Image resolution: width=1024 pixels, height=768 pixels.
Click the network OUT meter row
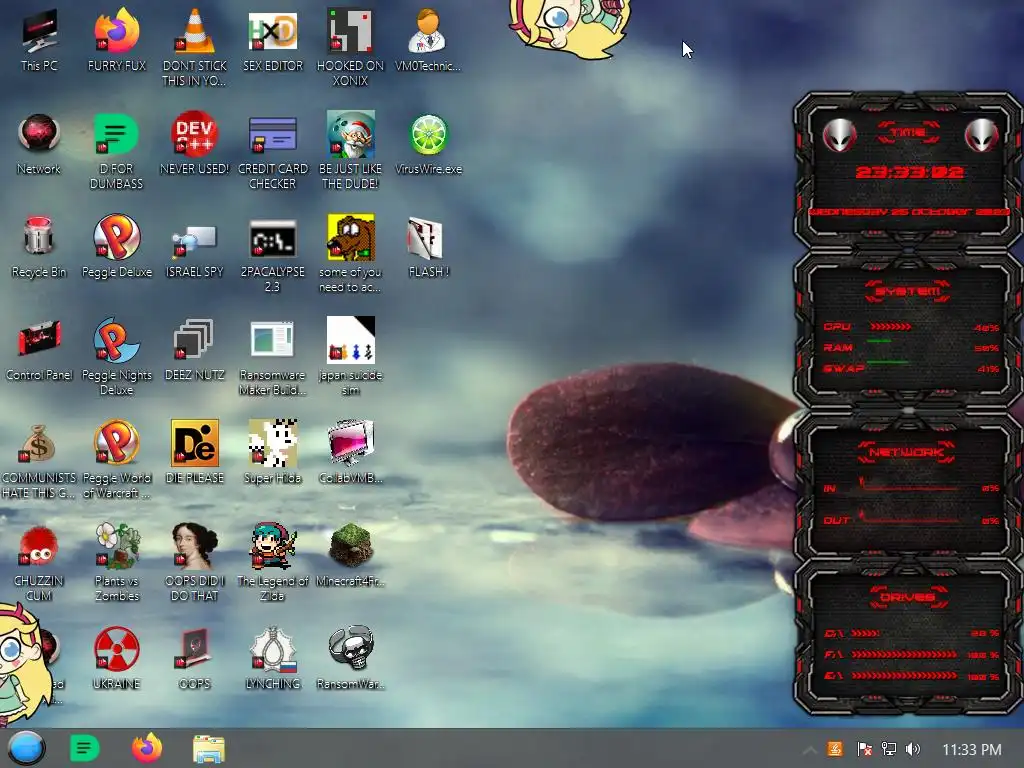pos(910,520)
